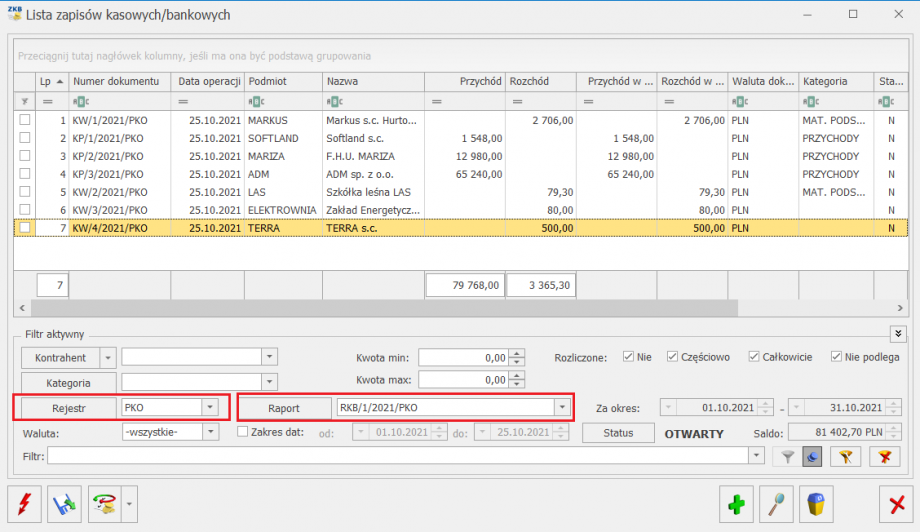Uncheck the Całkowicie checkbox
Screen dimensions: 920x532
pyautogui.click(x=754, y=357)
